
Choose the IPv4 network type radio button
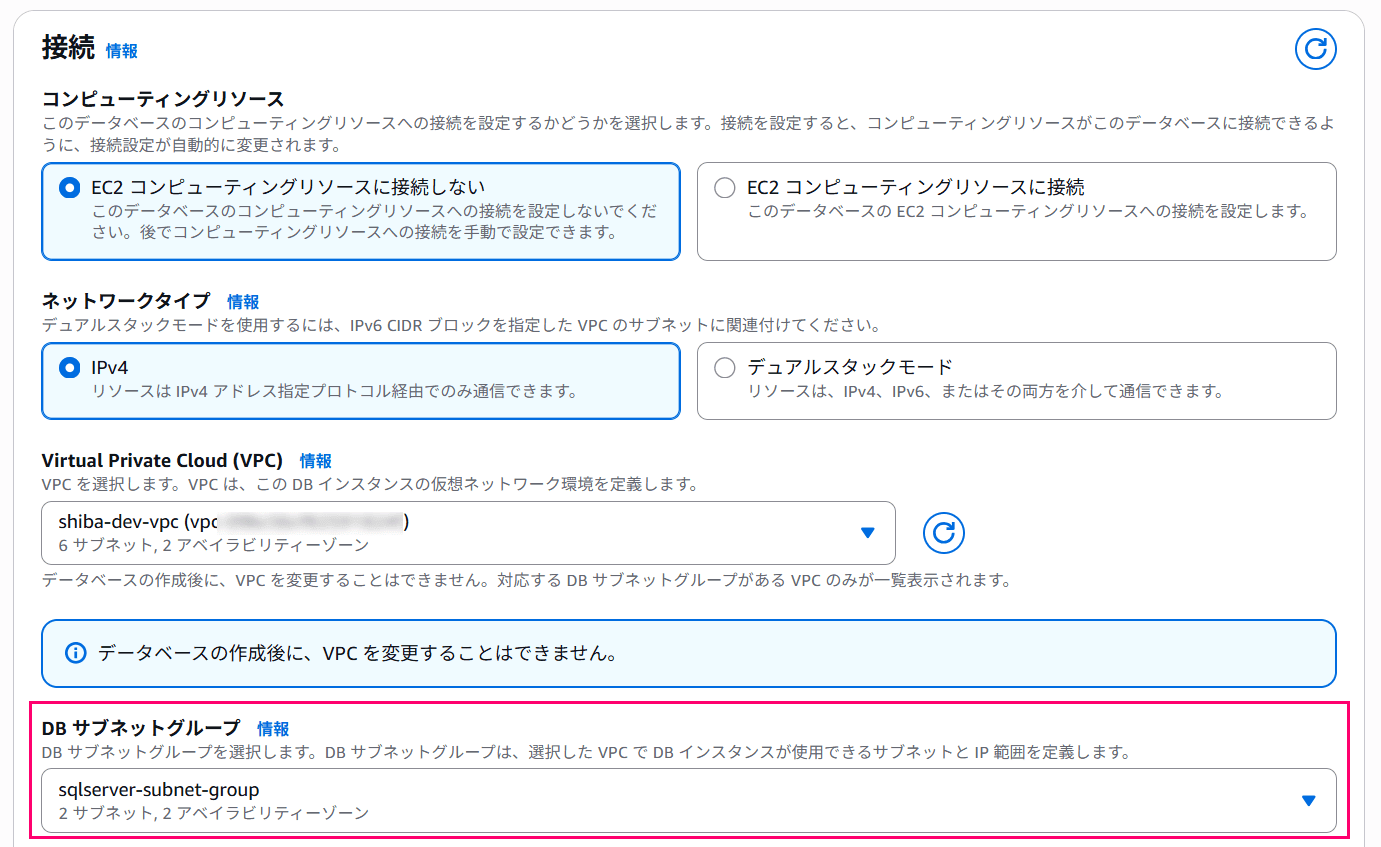coord(69,368)
